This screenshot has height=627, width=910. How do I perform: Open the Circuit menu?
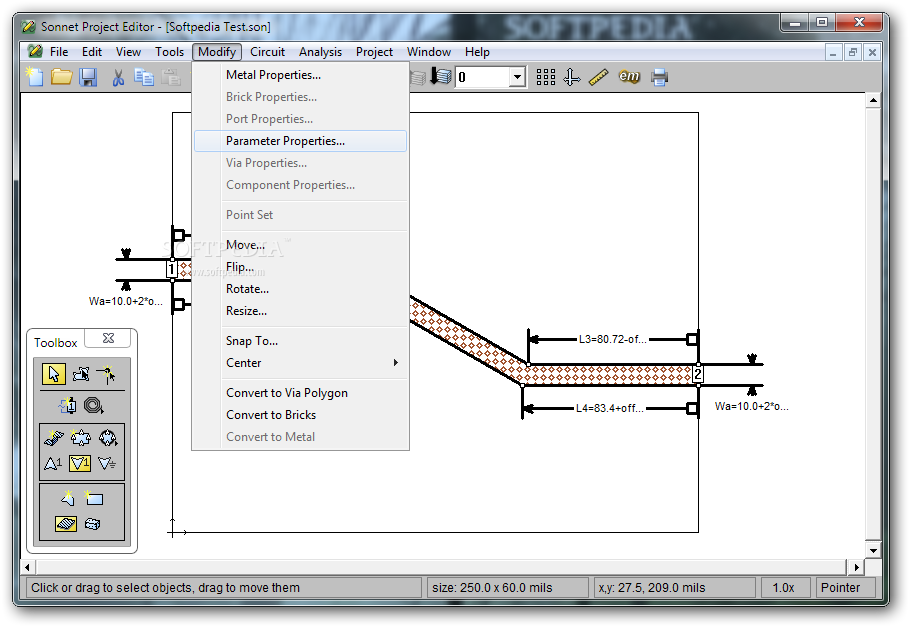(x=268, y=52)
